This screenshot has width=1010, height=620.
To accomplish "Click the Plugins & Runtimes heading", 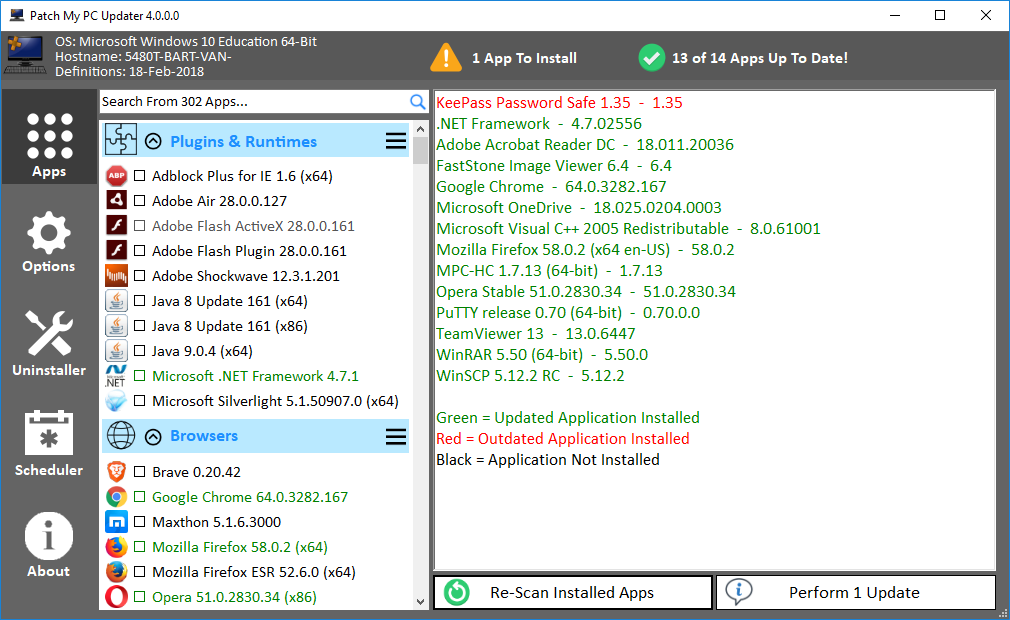I will (243, 142).
